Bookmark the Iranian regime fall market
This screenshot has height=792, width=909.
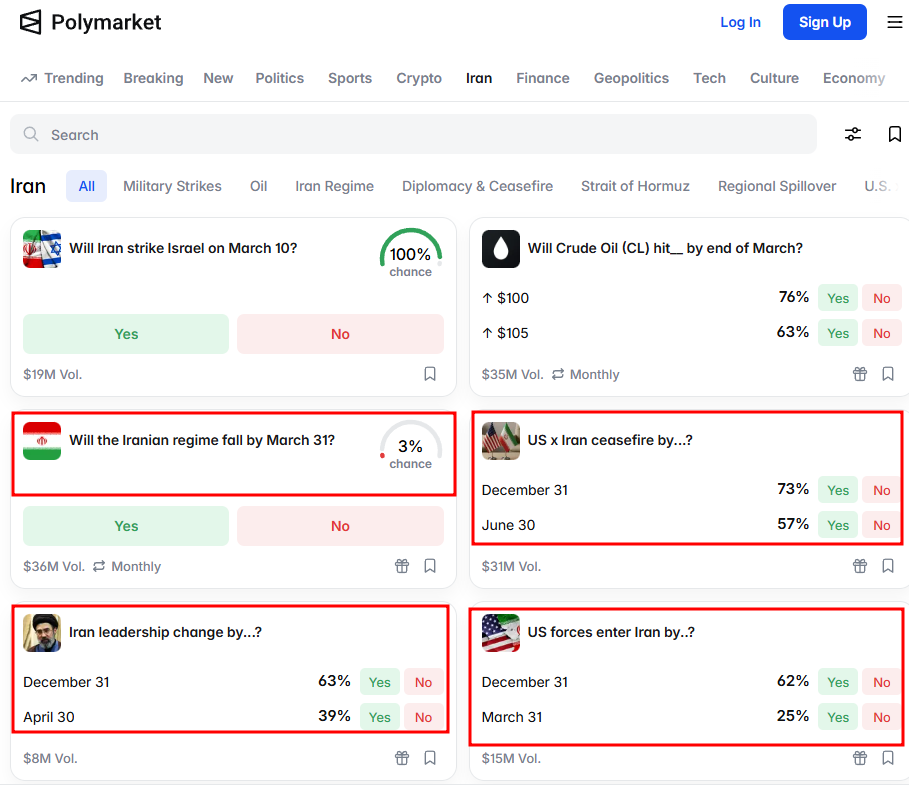coord(430,566)
